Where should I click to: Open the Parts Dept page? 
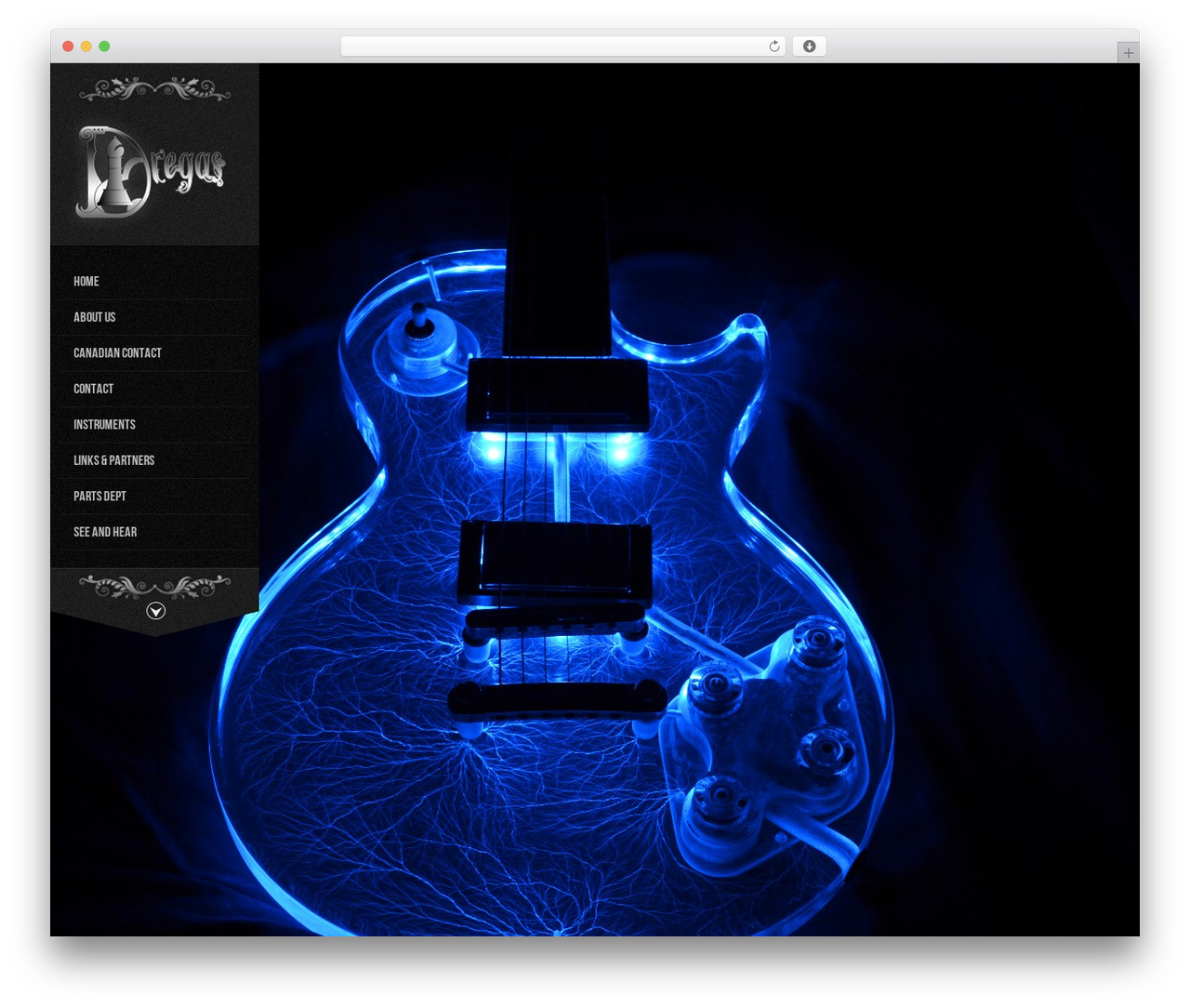[x=99, y=496]
